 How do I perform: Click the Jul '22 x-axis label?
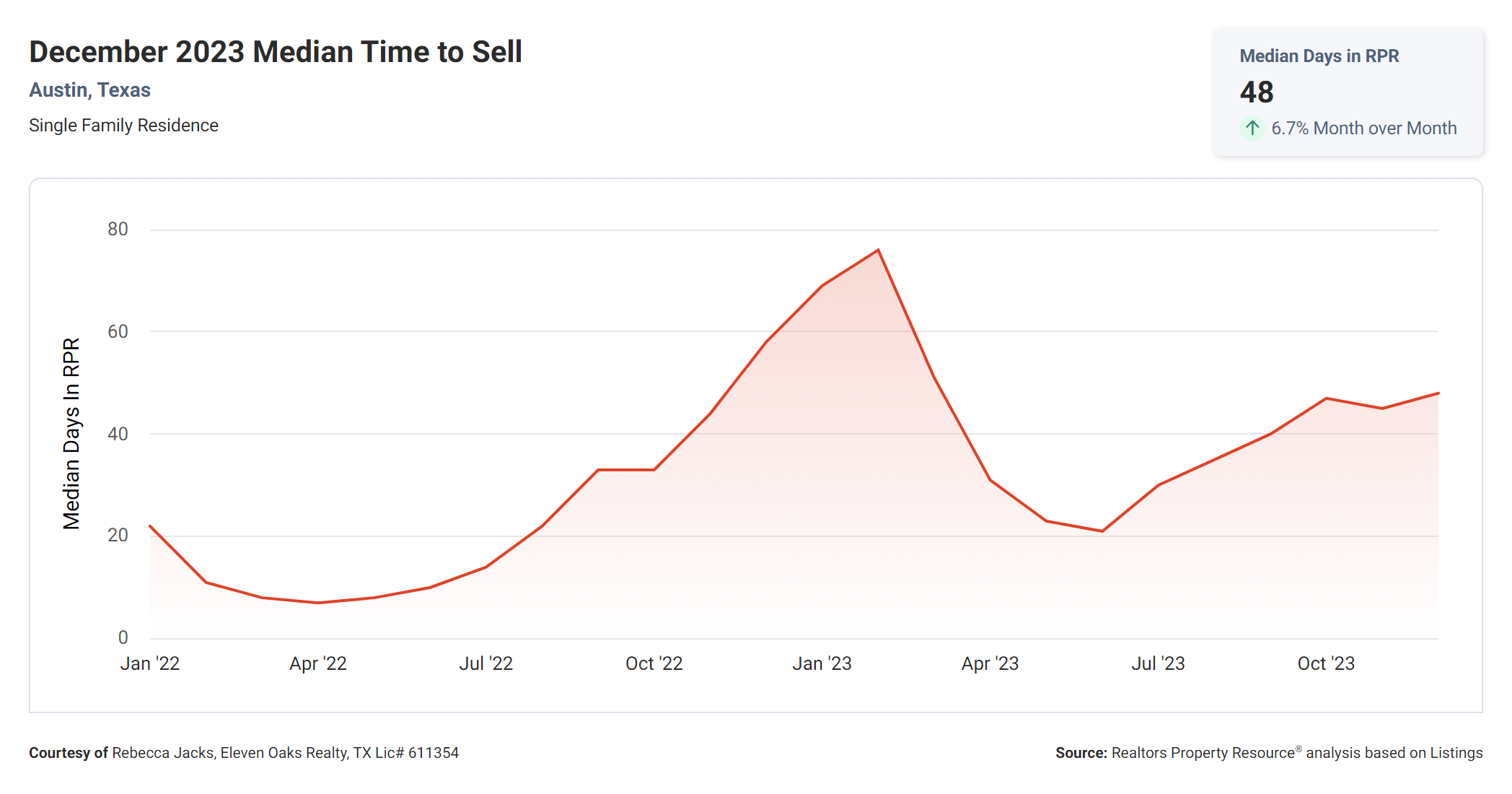pyautogui.click(x=485, y=663)
